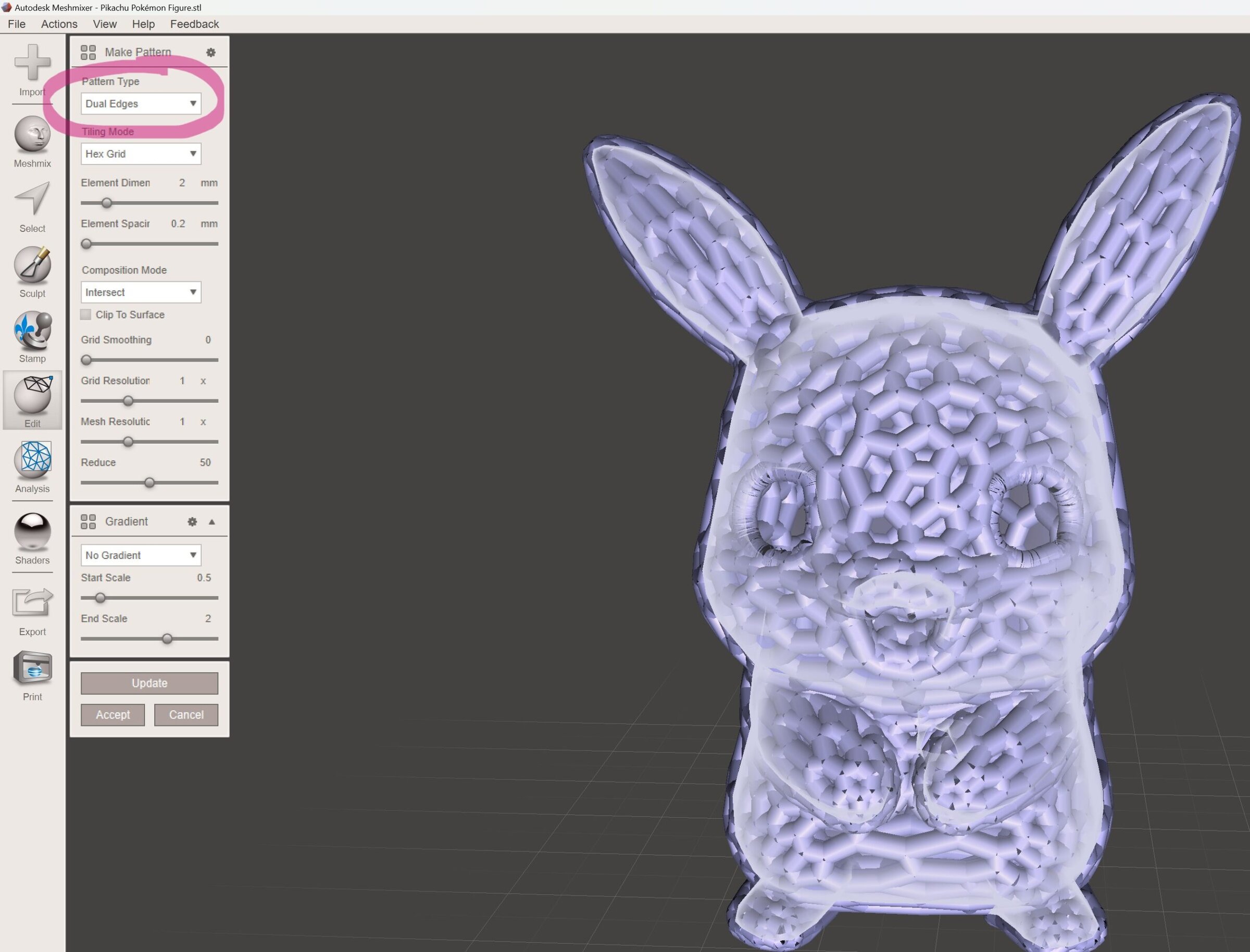This screenshot has height=952, width=1250.
Task: Click the Reduce slider handle
Action: coord(149,483)
